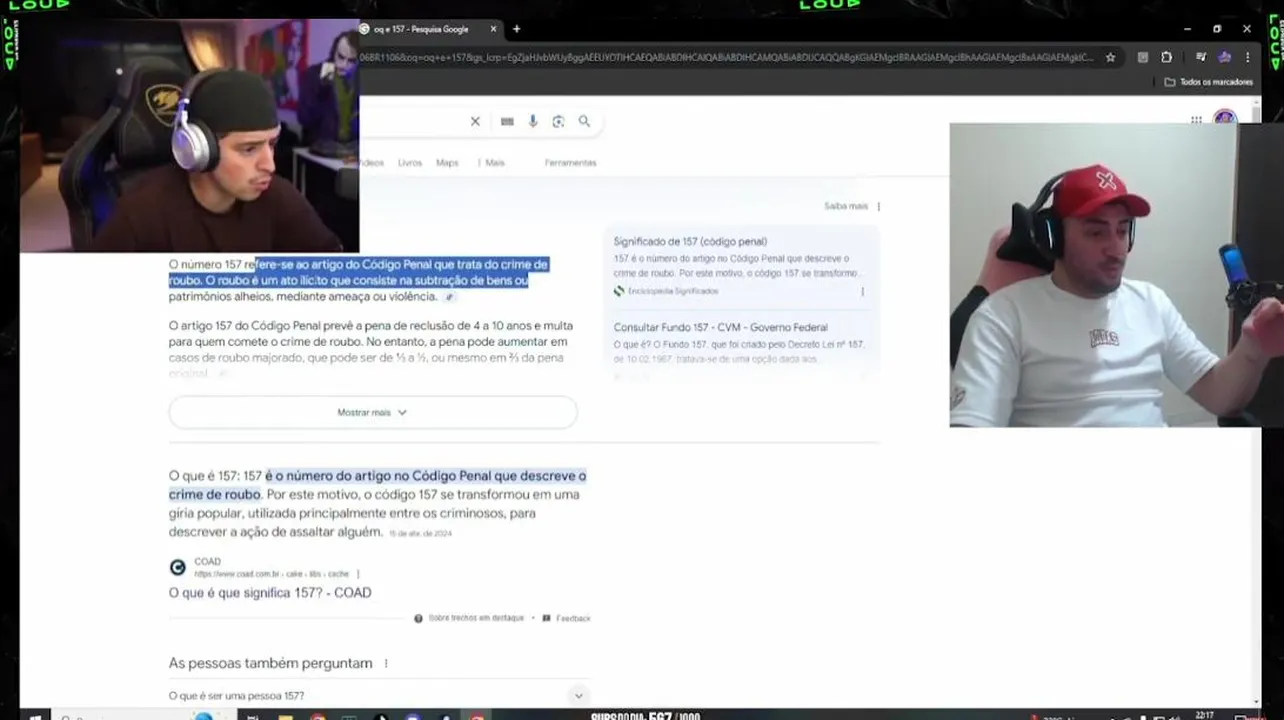Click the link icon after 'ameaça ou violência'
1284x720 pixels.
click(450, 297)
